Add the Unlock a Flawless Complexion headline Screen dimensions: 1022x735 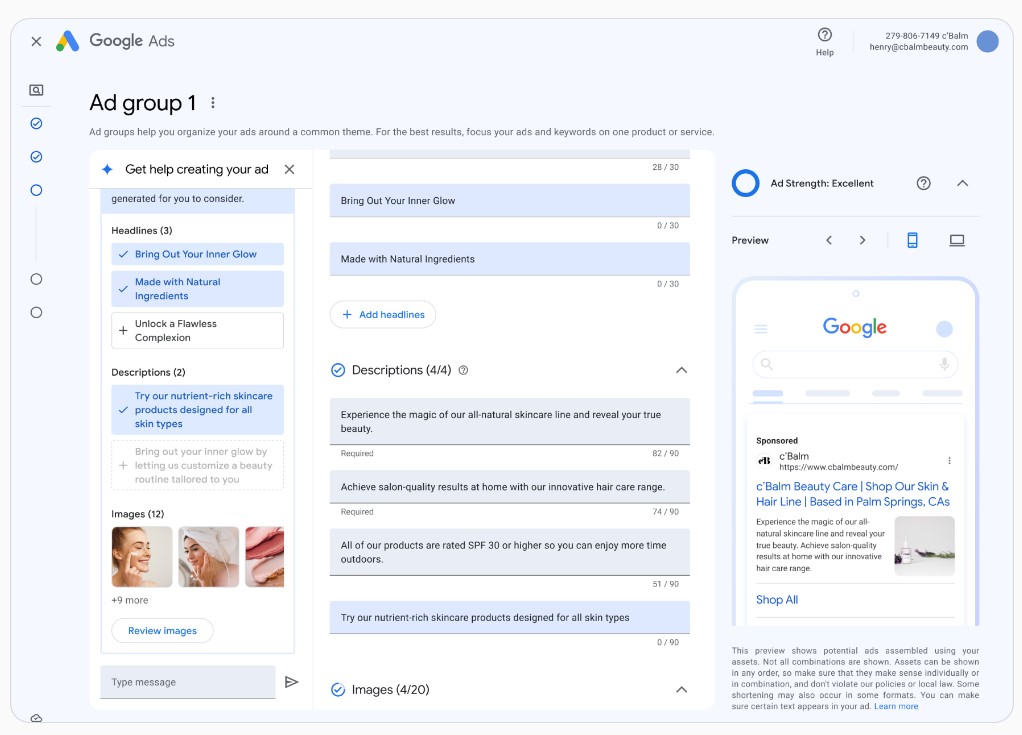pyautogui.click(x=197, y=330)
